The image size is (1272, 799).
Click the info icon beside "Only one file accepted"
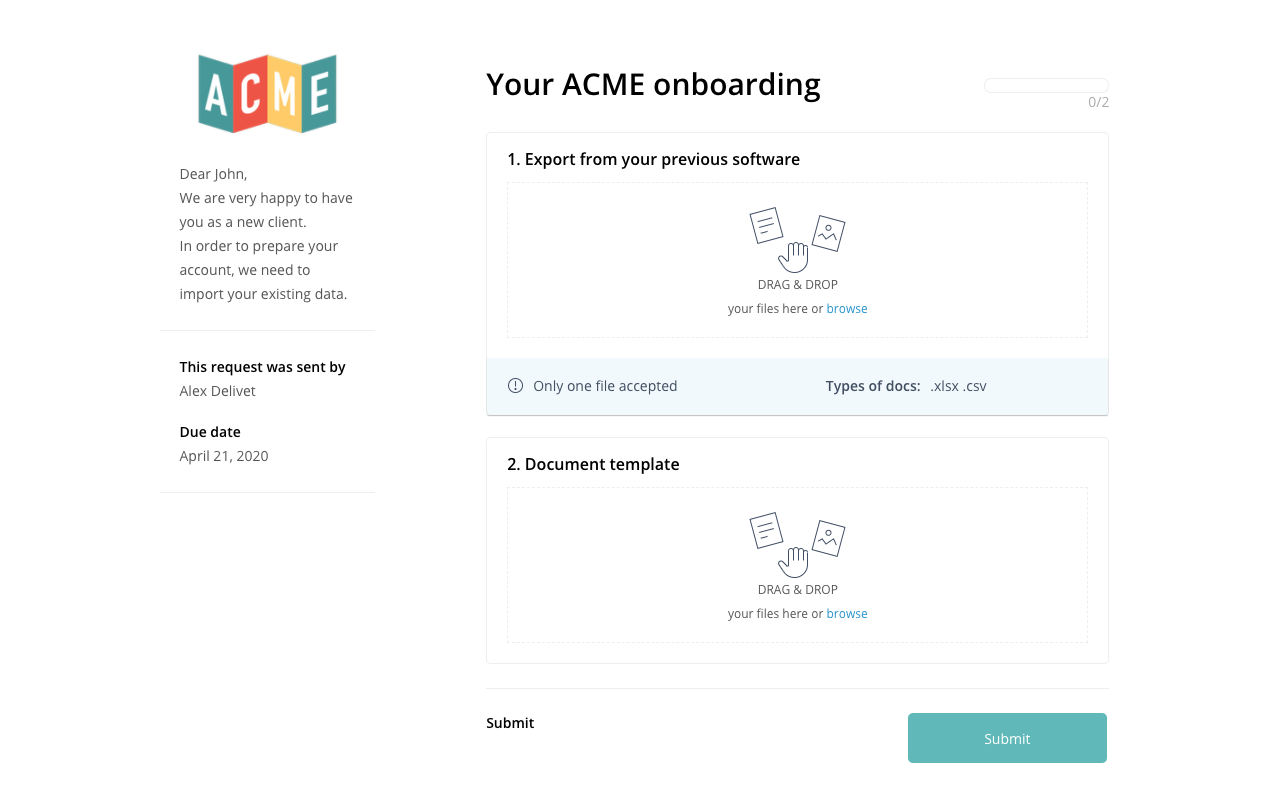515,386
